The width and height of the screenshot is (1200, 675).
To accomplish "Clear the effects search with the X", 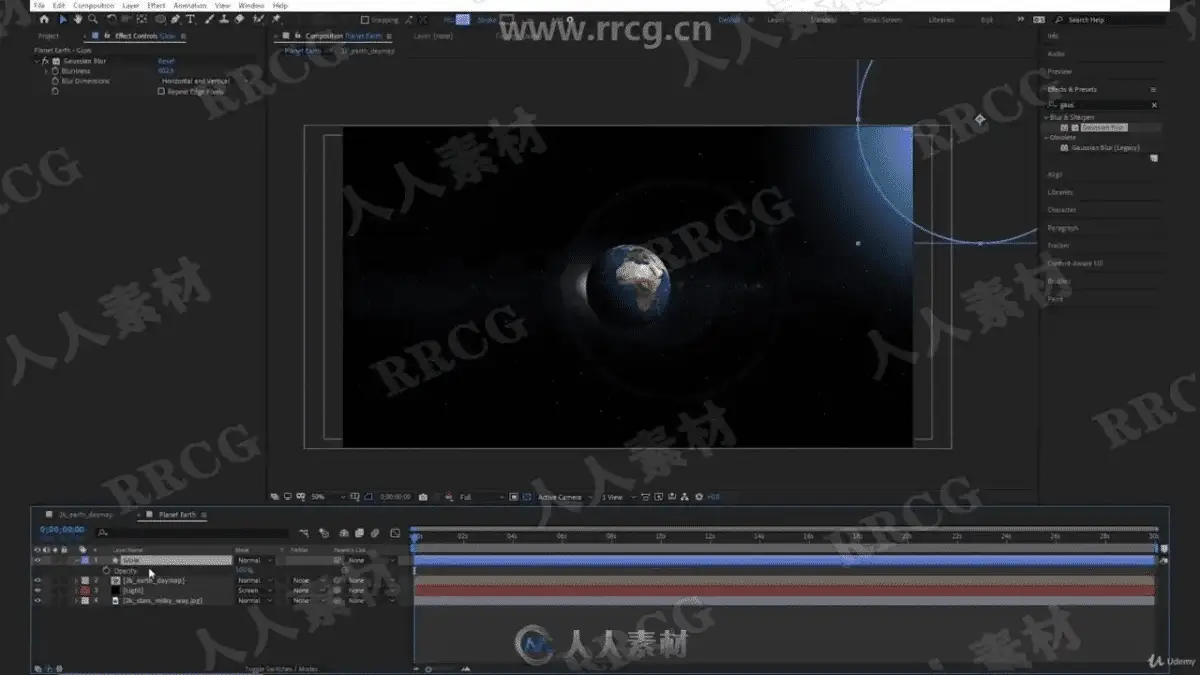I will [1154, 105].
